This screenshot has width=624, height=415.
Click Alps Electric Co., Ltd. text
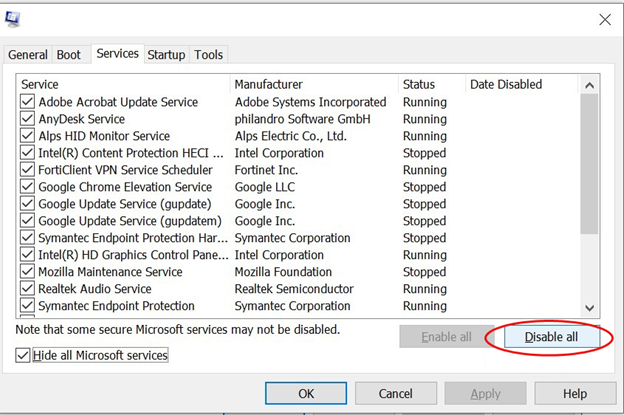pyautogui.click(x=291, y=136)
